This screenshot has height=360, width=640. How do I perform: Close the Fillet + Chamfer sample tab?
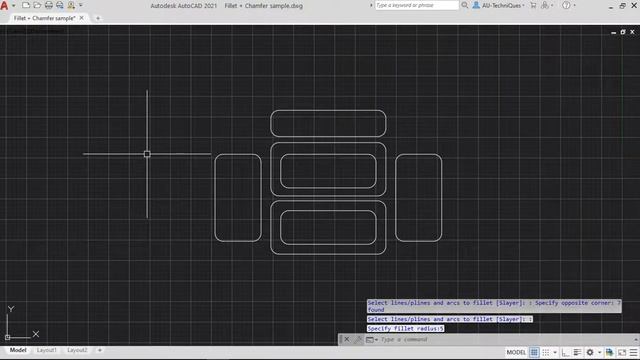click(82, 18)
